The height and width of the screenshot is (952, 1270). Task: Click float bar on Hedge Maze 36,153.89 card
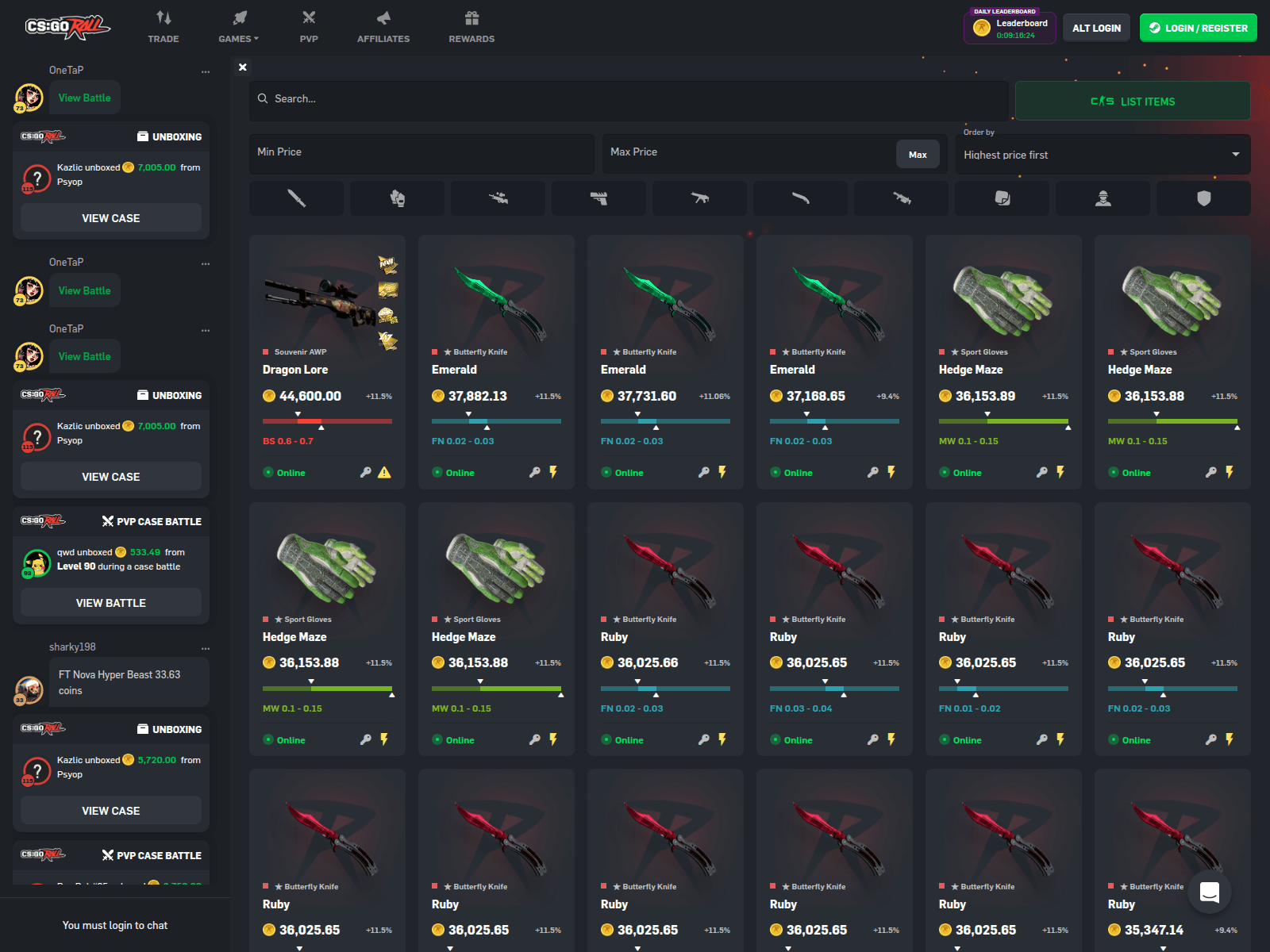pos(1003,420)
